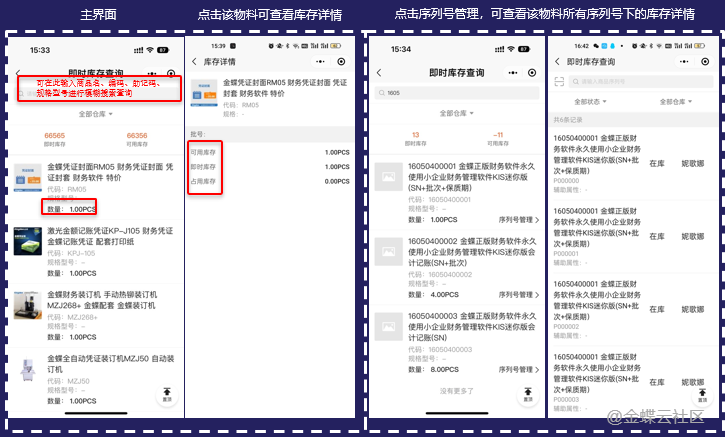The width and height of the screenshot is (725, 437).
Task: Tap the -11 可用库存 total
Action: (498, 138)
